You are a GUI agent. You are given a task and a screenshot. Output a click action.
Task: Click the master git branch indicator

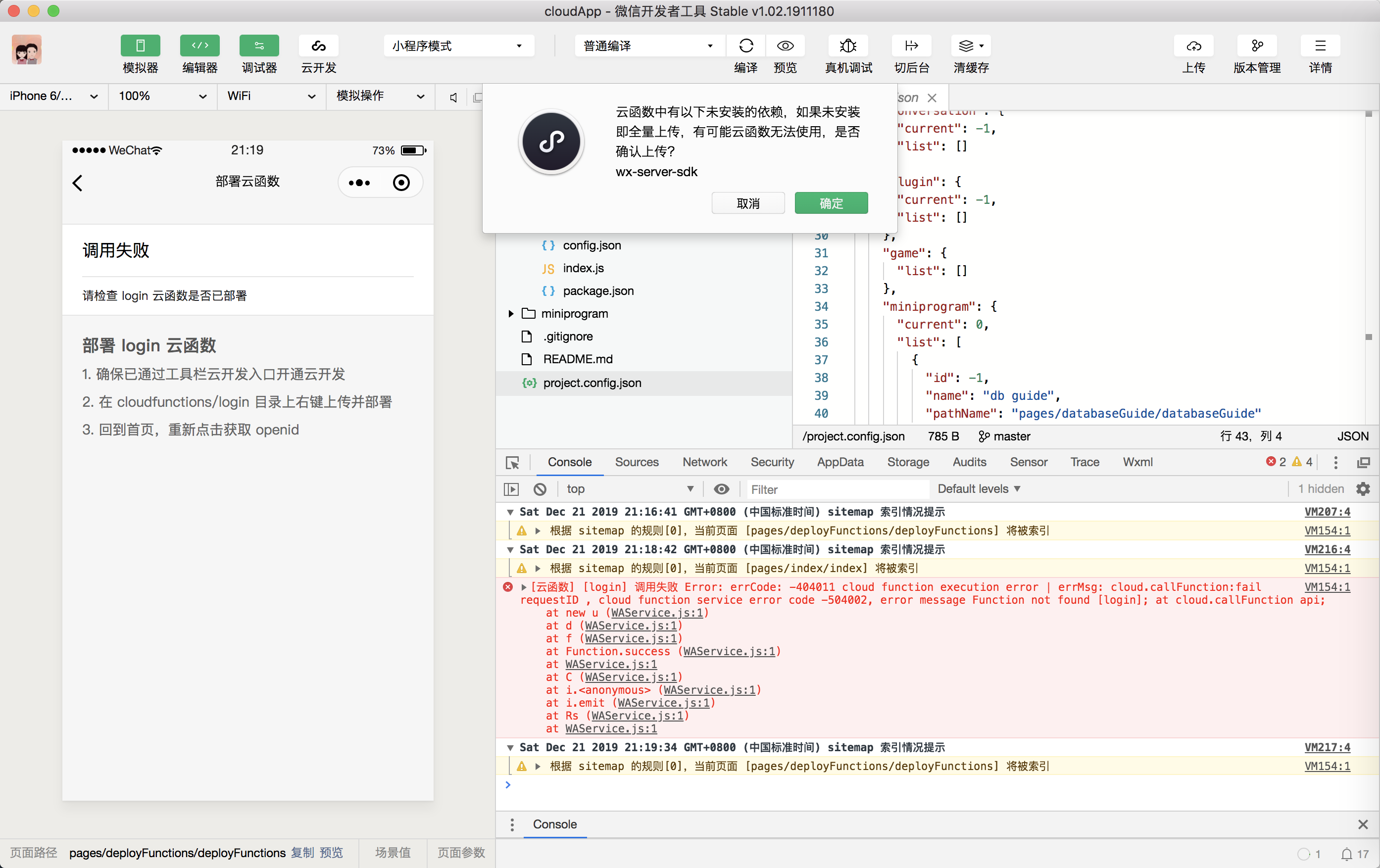1004,436
